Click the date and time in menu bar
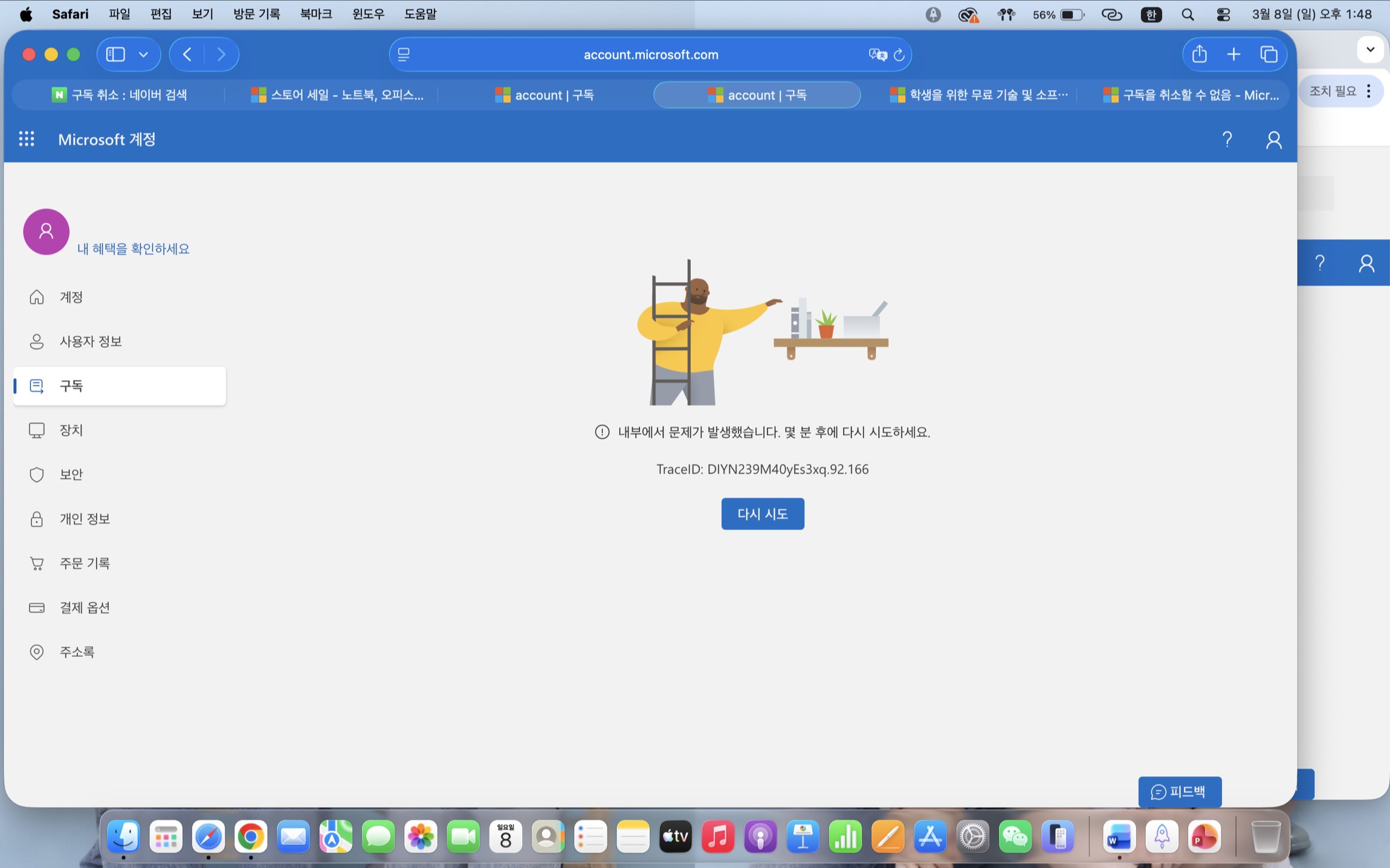 (1312, 14)
